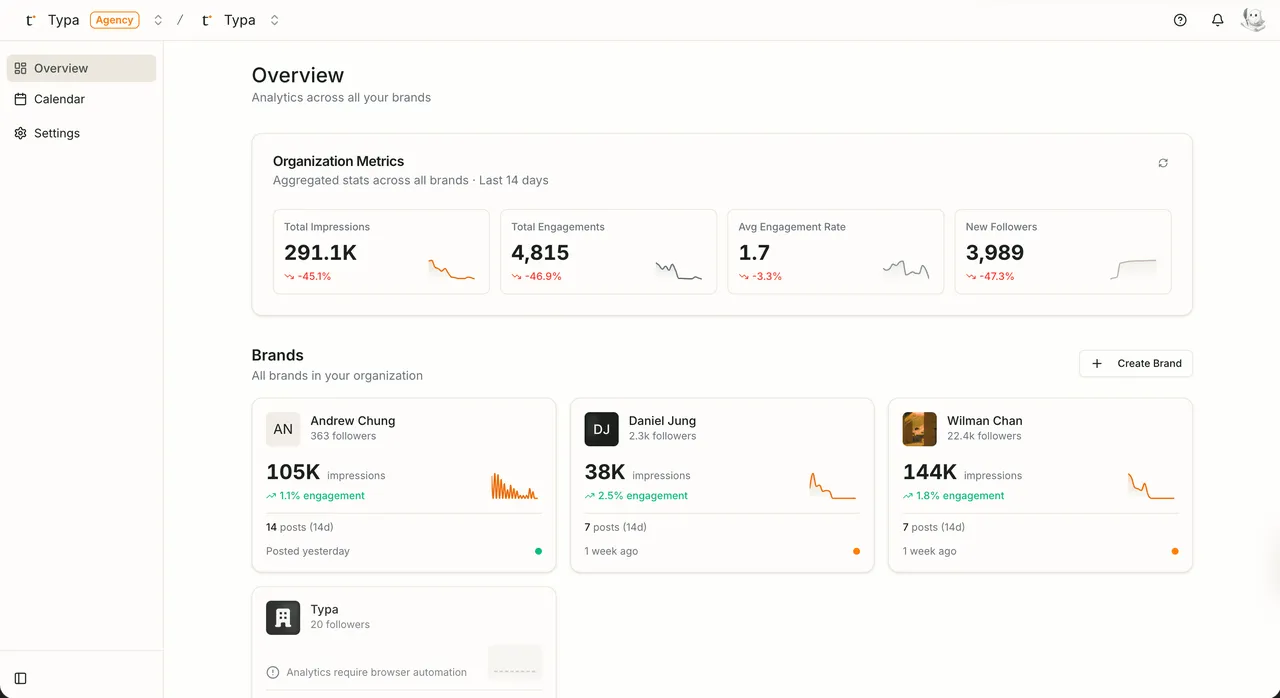Click the -3.3% change indicator

(x=760, y=276)
